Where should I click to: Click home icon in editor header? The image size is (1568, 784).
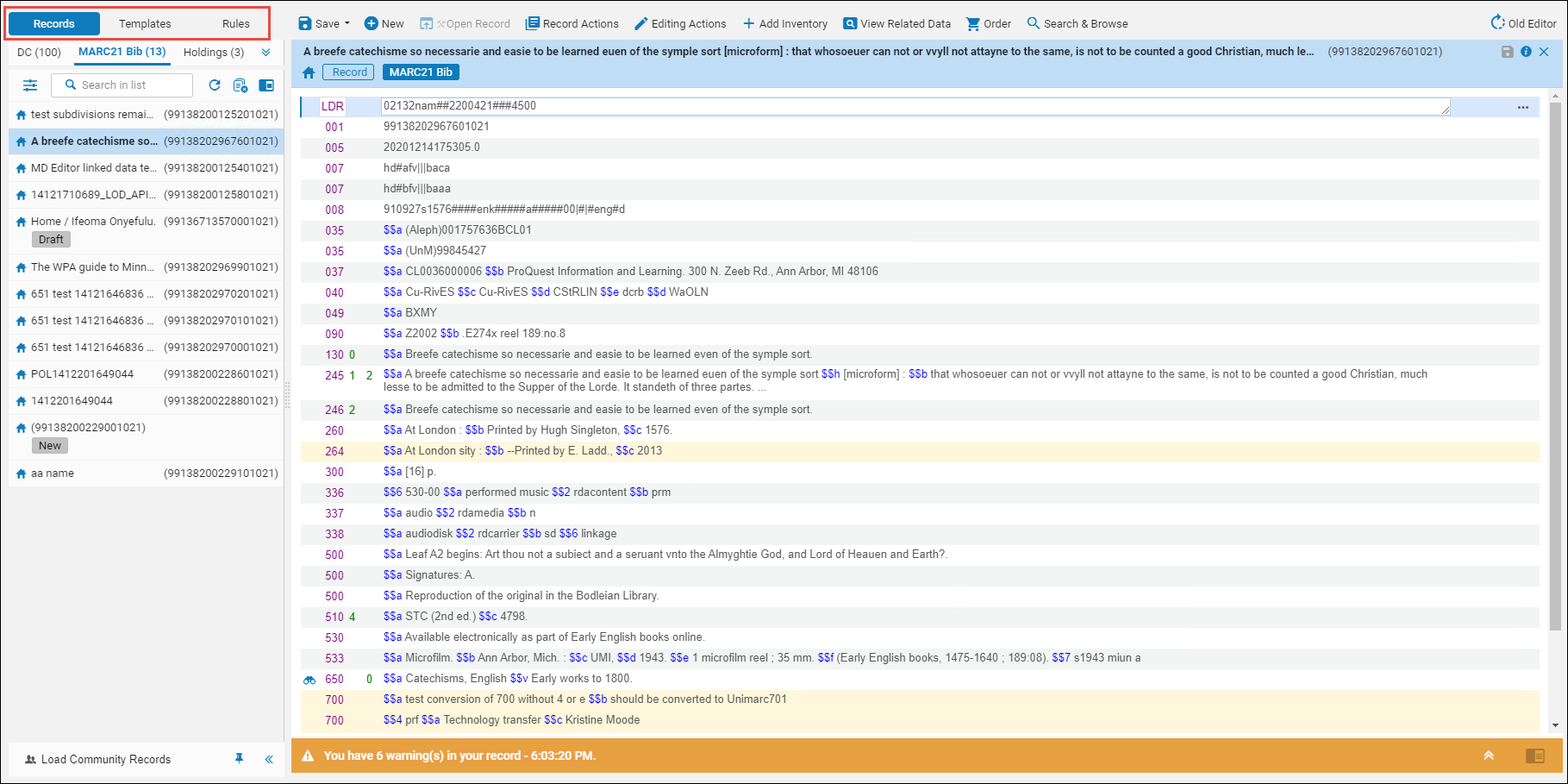click(x=309, y=72)
